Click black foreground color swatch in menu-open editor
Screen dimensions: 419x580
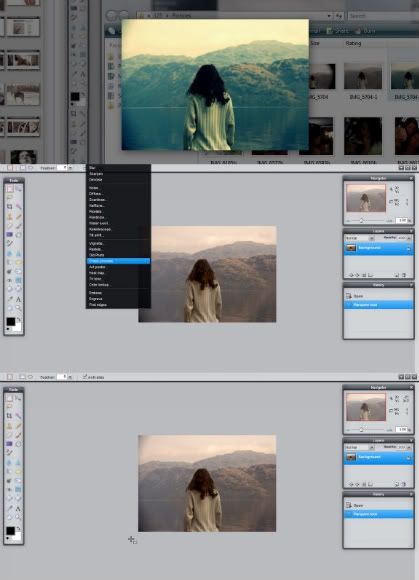(11, 321)
